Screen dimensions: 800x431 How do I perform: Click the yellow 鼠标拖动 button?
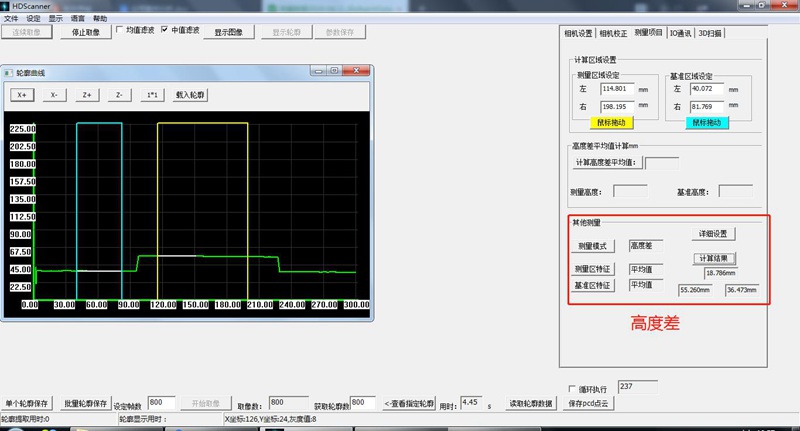(x=610, y=122)
